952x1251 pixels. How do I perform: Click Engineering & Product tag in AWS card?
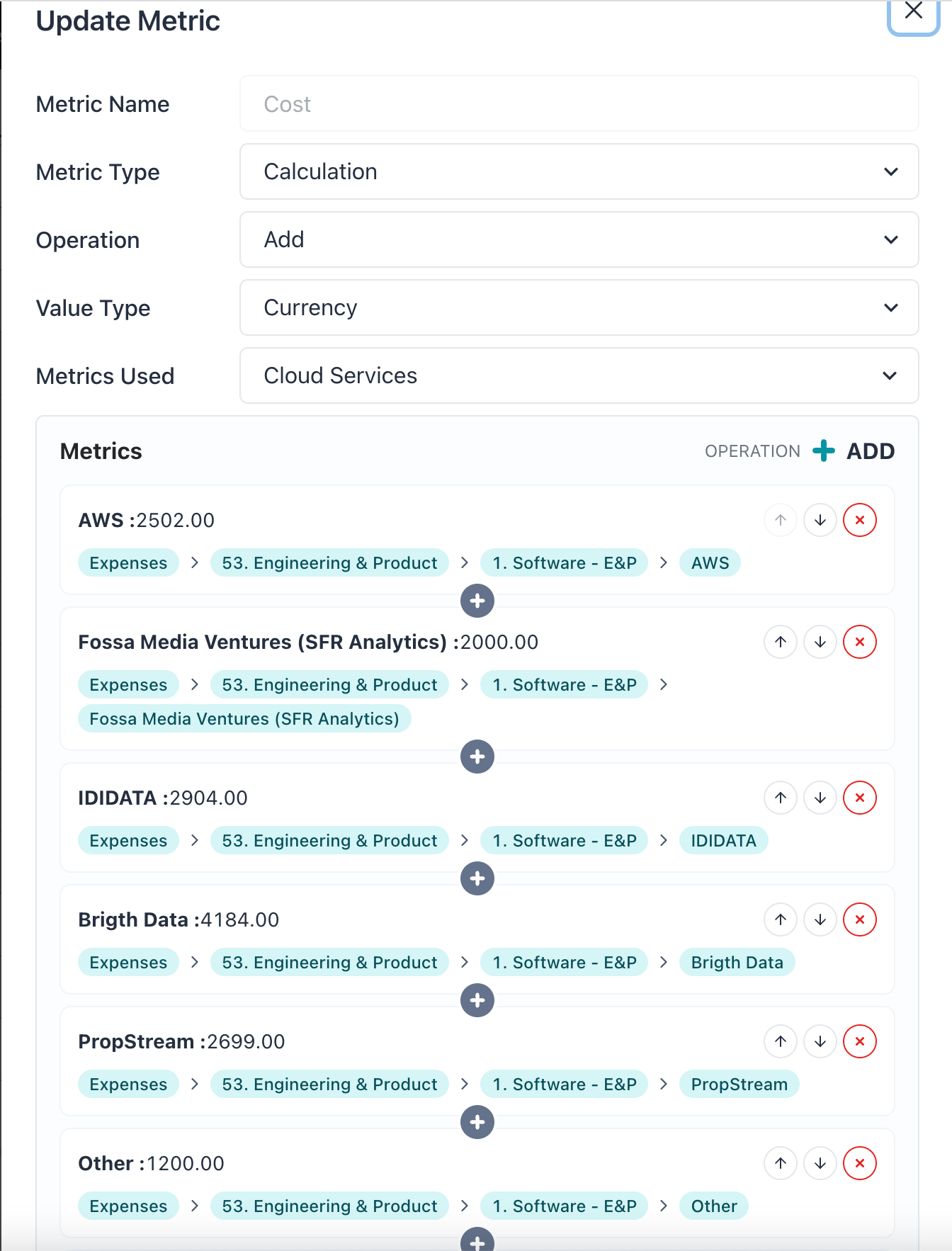[329, 562]
